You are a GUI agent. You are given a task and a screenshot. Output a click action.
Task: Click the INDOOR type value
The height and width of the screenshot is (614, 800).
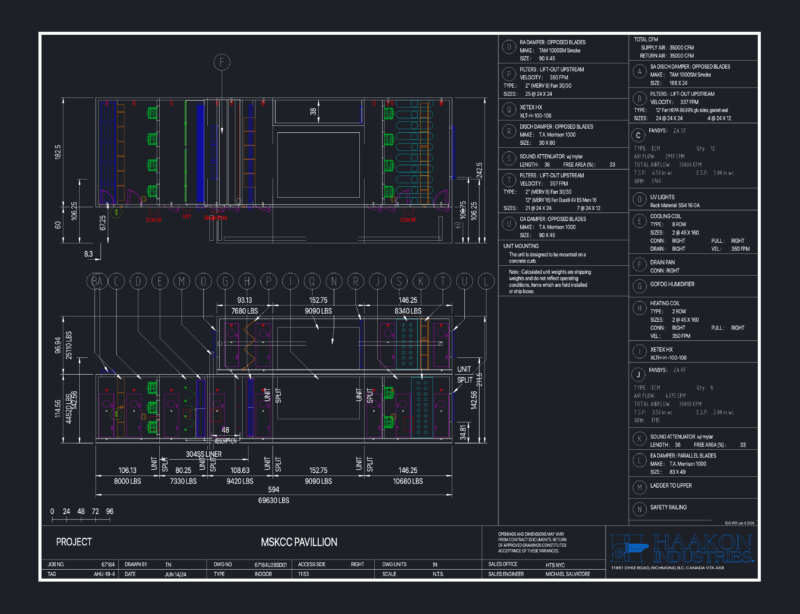coord(263,574)
